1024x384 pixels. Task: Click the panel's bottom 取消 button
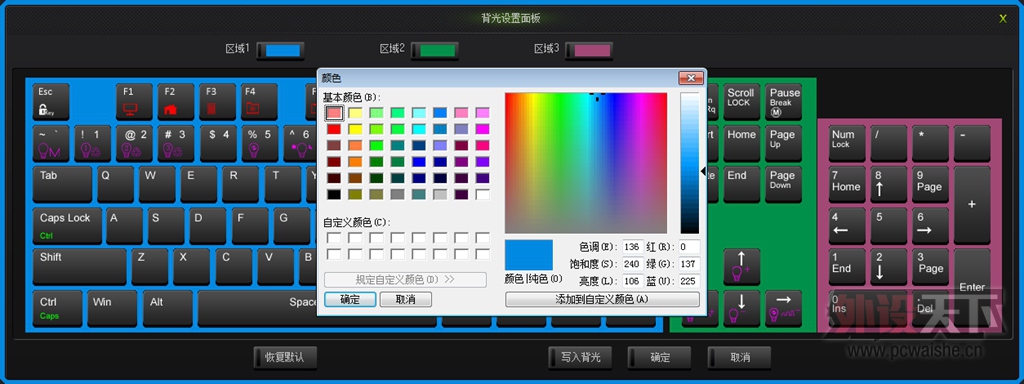tap(740, 357)
